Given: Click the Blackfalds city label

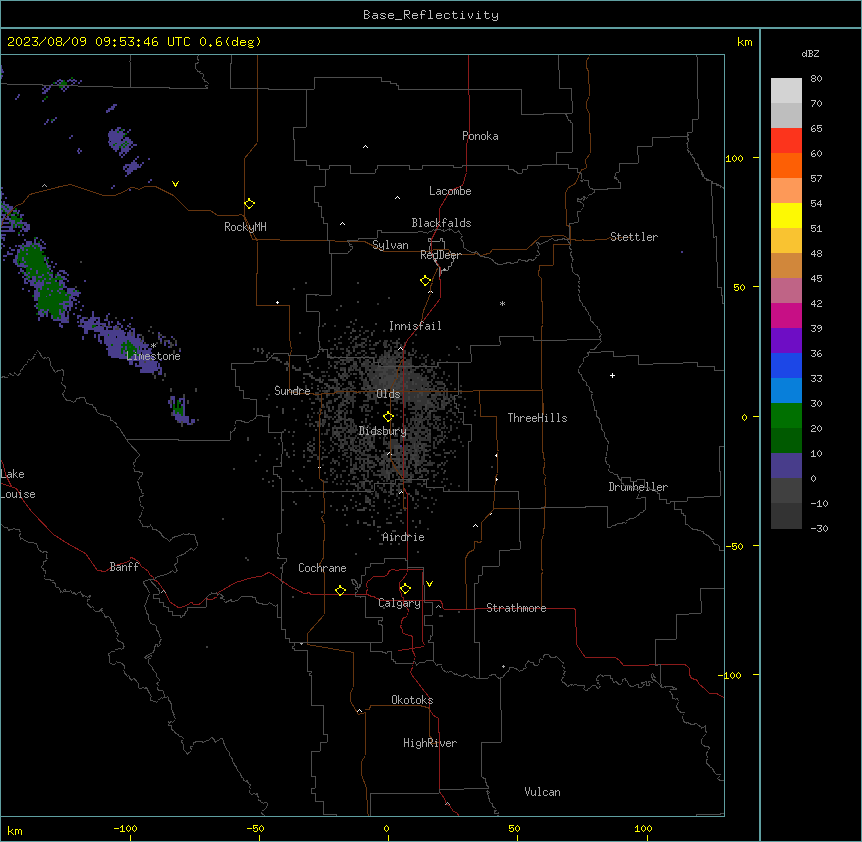Looking at the screenshot, I should click(441, 223).
